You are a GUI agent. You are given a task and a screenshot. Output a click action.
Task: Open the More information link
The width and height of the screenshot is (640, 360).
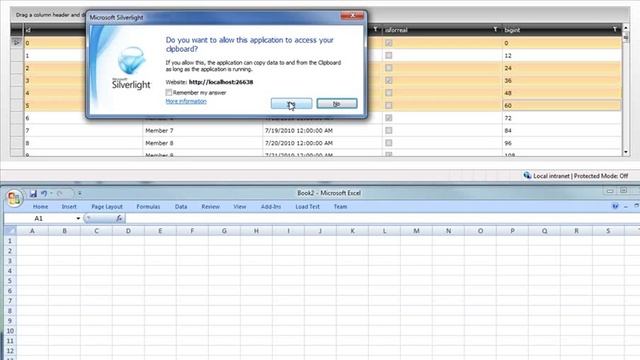pos(186,101)
